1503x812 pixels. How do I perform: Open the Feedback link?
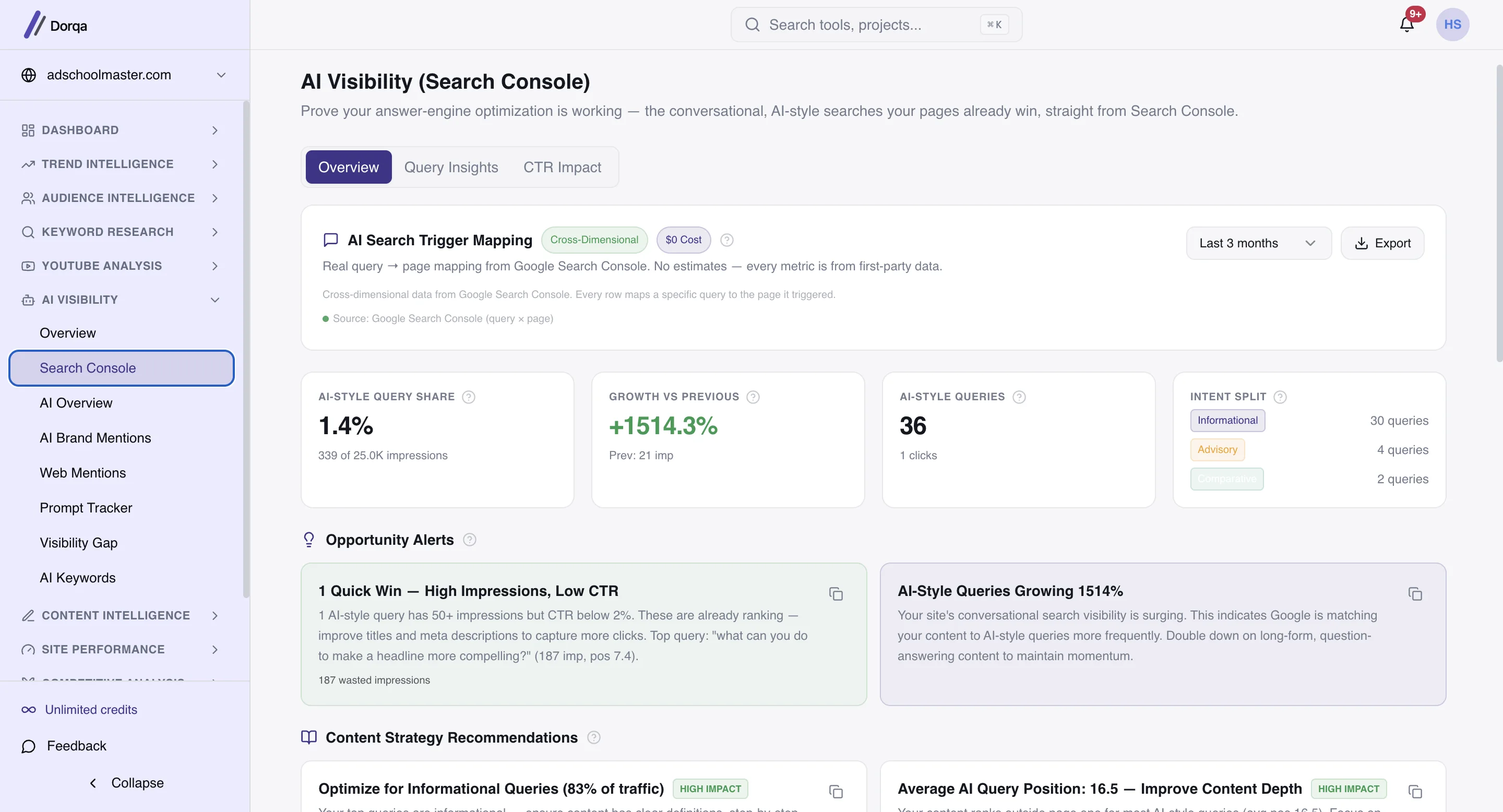(64, 746)
